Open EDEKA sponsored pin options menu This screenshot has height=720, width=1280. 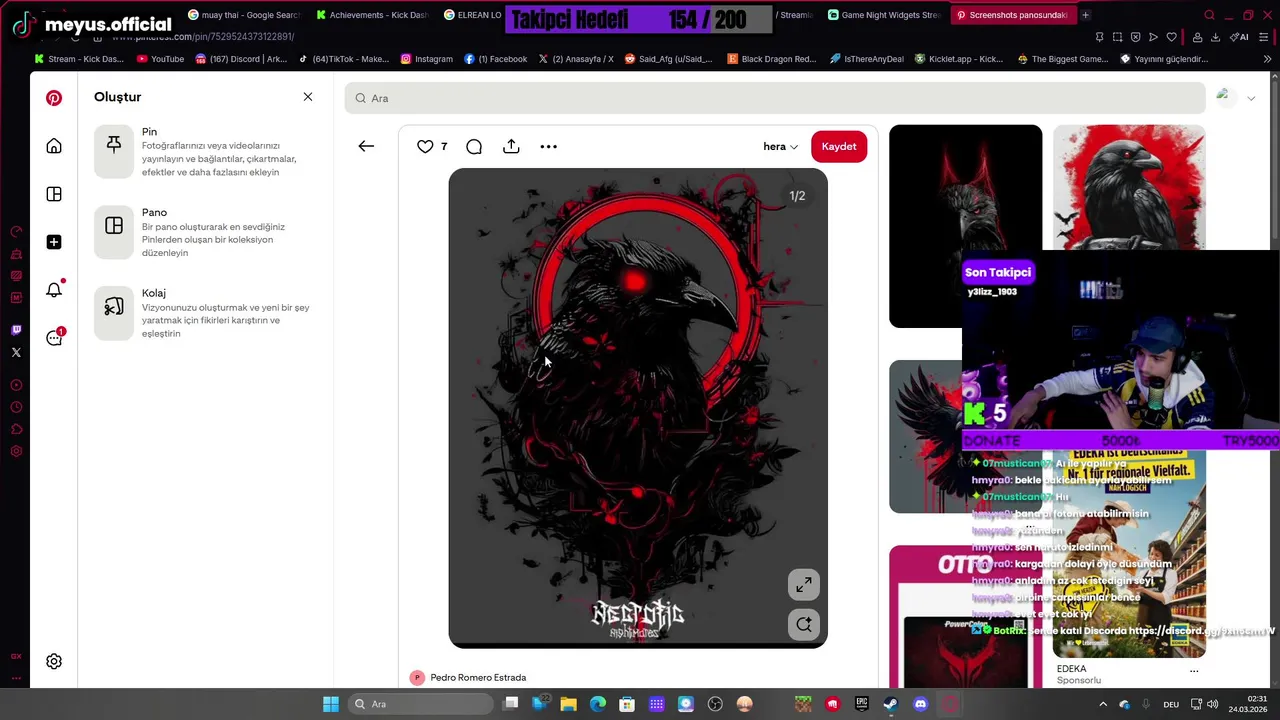(1193, 670)
